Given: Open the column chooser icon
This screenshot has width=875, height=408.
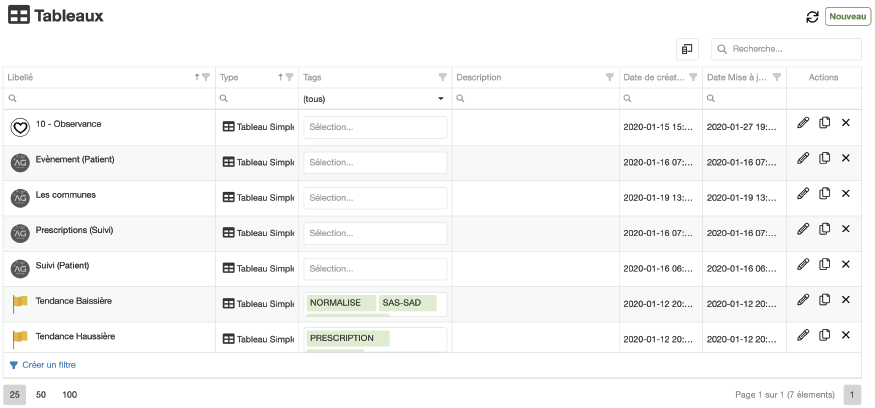Looking at the screenshot, I should [x=686, y=49].
